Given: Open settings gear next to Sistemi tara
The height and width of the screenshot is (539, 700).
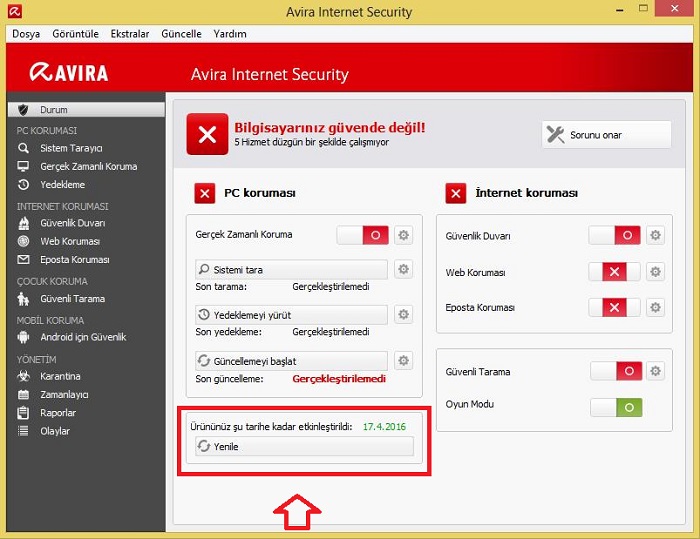Looking at the screenshot, I should pyautogui.click(x=404, y=269).
